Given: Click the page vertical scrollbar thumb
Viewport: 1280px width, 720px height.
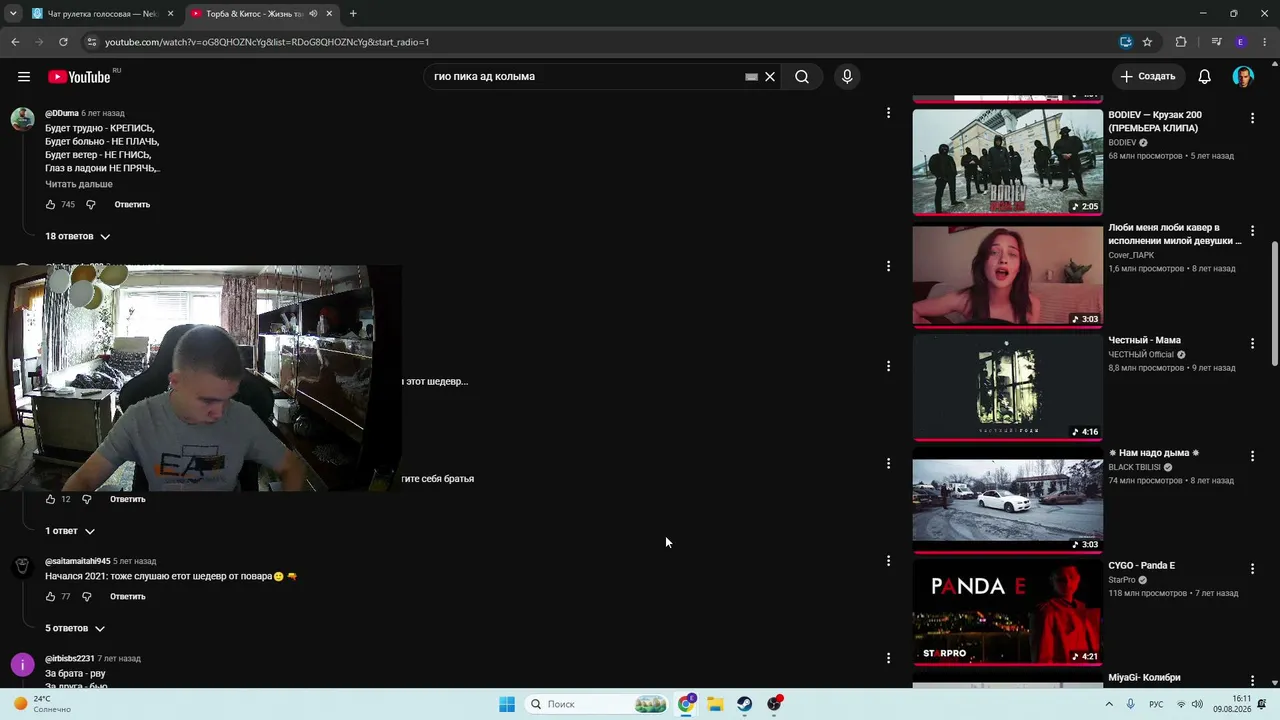Looking at the screenshot, I should pos(1274,303).
